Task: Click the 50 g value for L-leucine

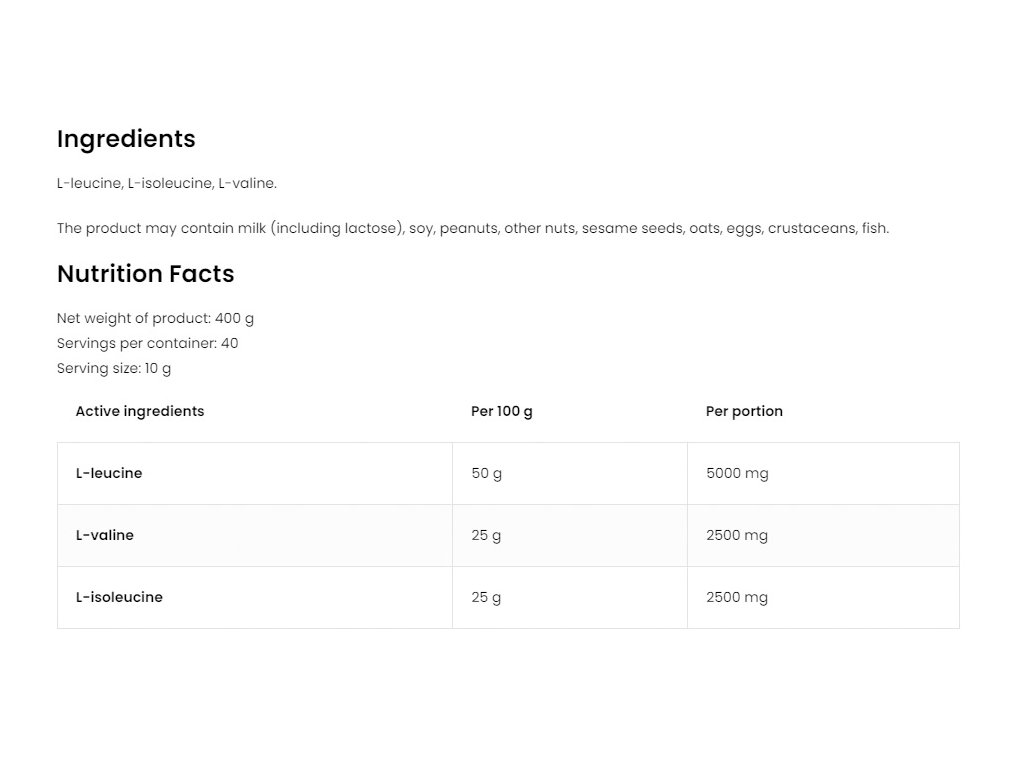Action: coord(487,473)
